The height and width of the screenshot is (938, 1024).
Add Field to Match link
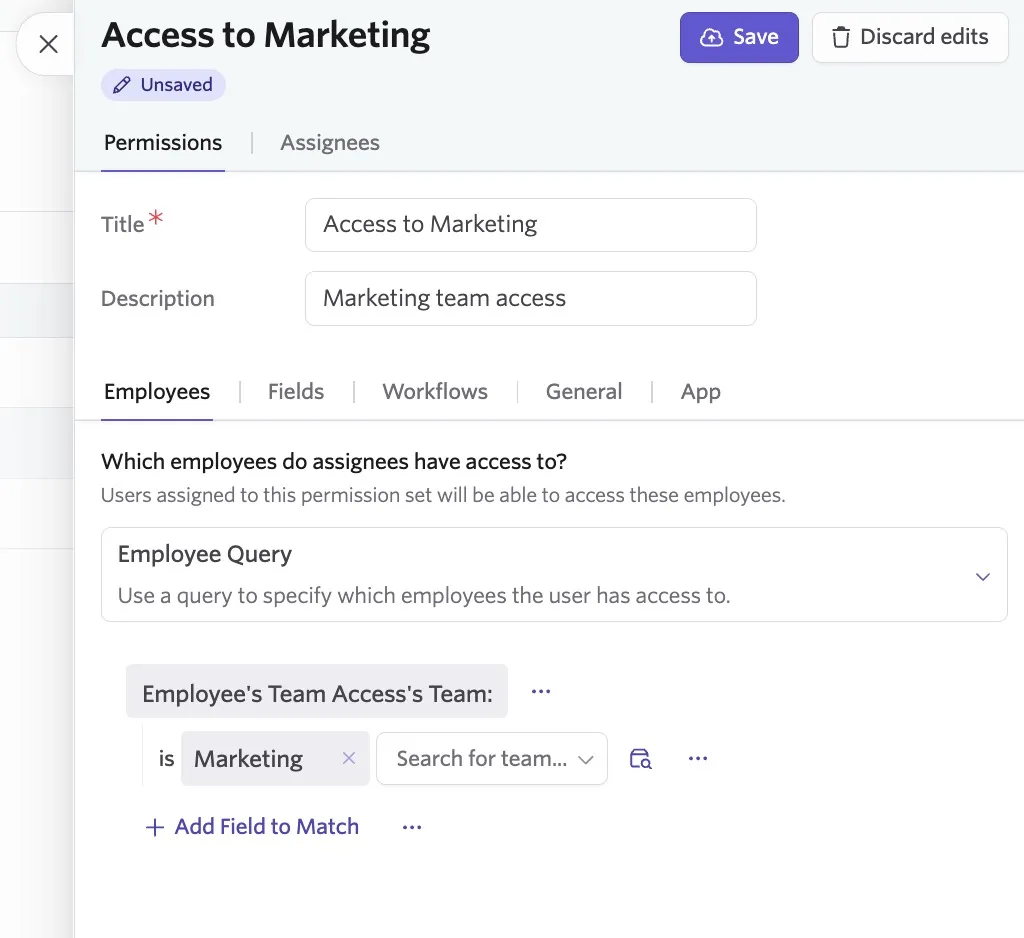pos(252,827)
